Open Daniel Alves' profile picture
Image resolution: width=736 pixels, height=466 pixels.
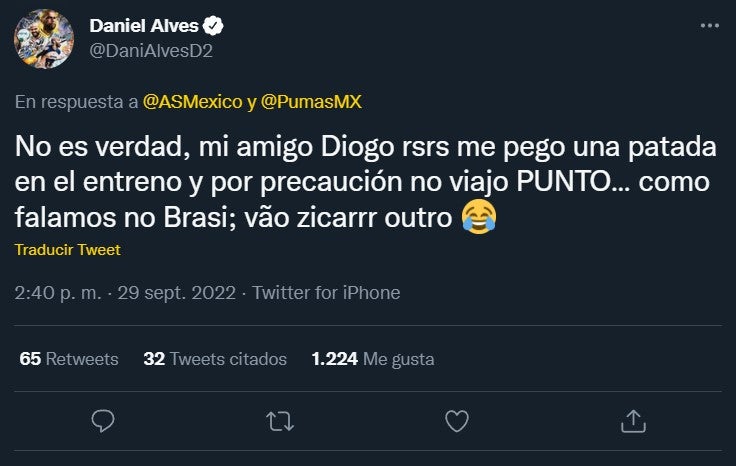coord(43,39)
